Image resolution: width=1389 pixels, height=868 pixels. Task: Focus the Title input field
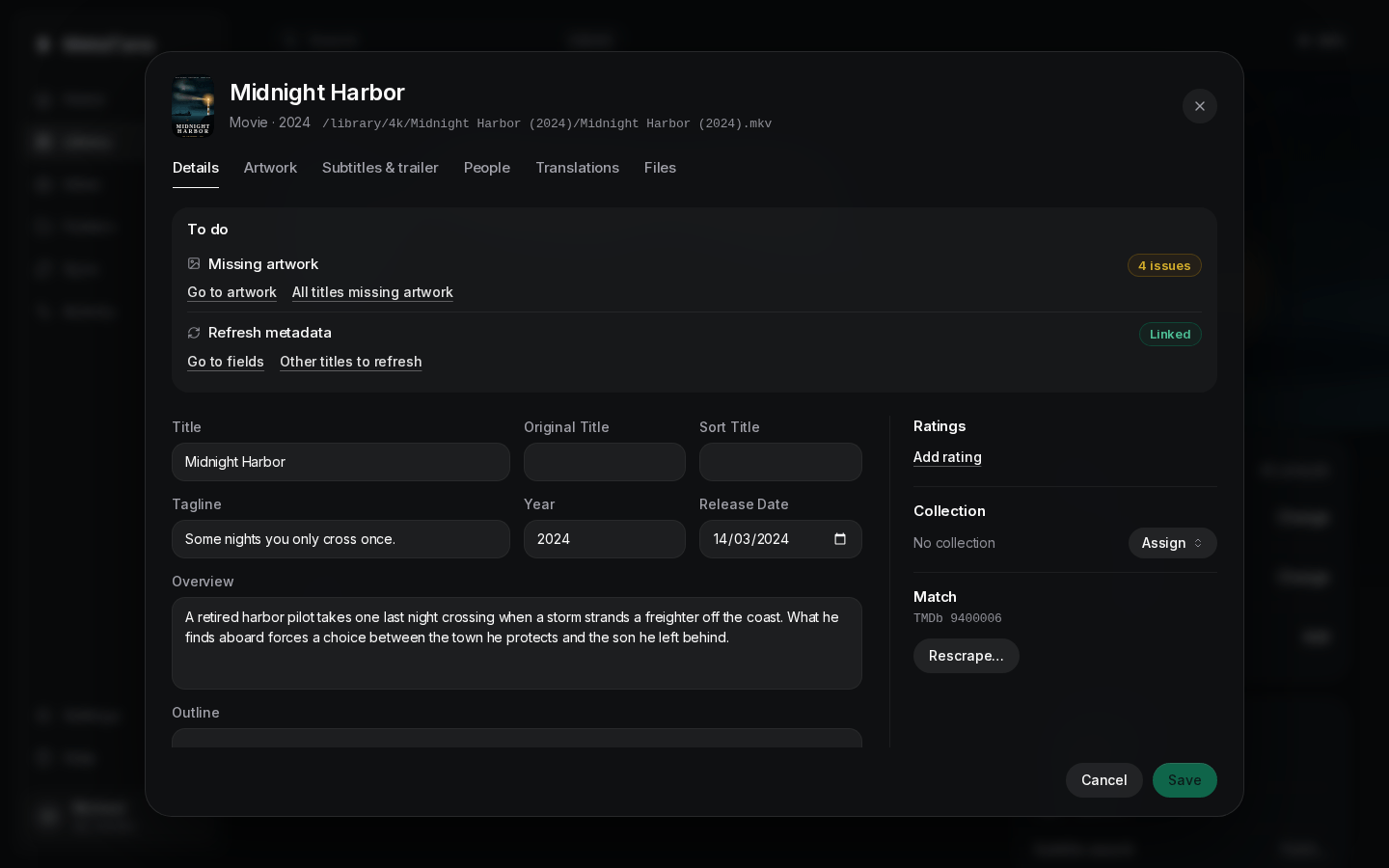340,462
